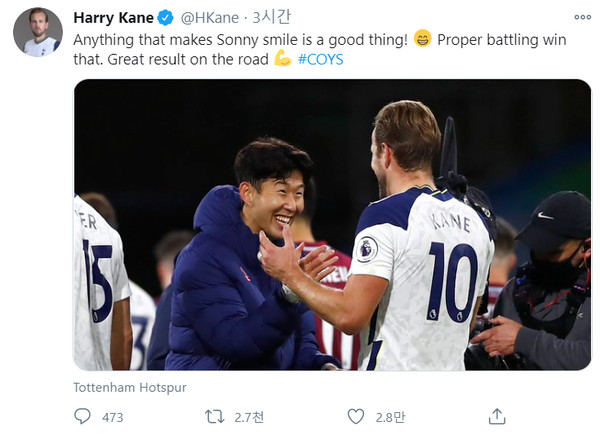The image size is (600, 435).
Task: Click the 2.8만 like count
Action: pyautogui.click(x=389, y=416)
